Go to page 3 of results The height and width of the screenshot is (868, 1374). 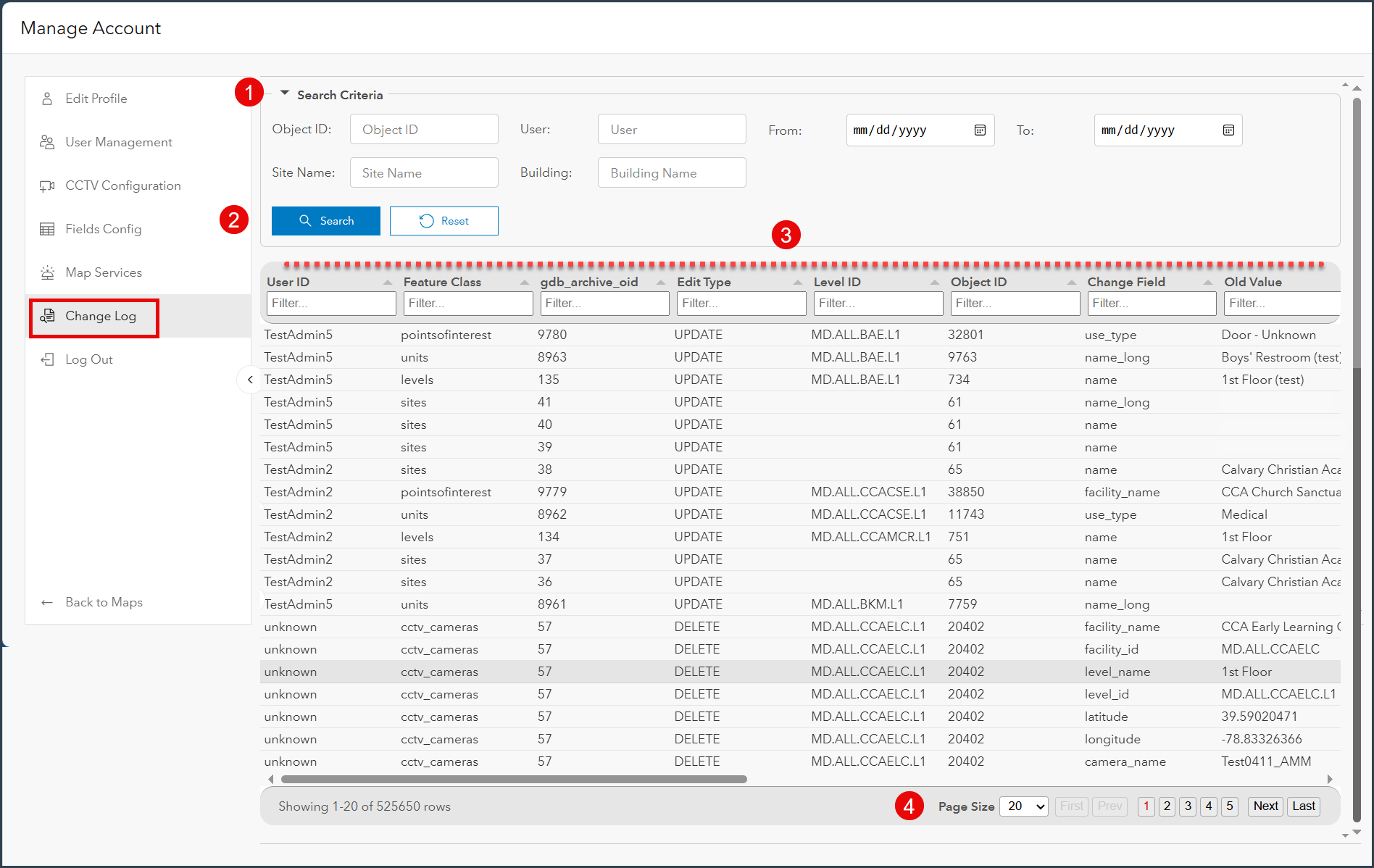(1188, 806)
